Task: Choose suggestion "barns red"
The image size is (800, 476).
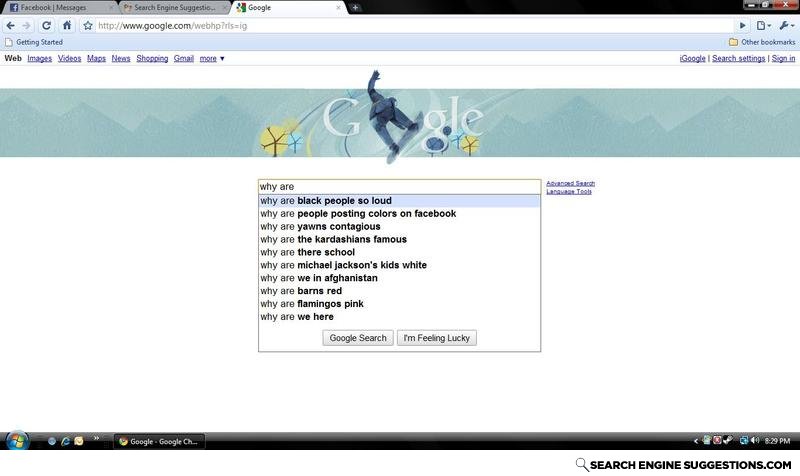Action: click(x=399, y=291)
